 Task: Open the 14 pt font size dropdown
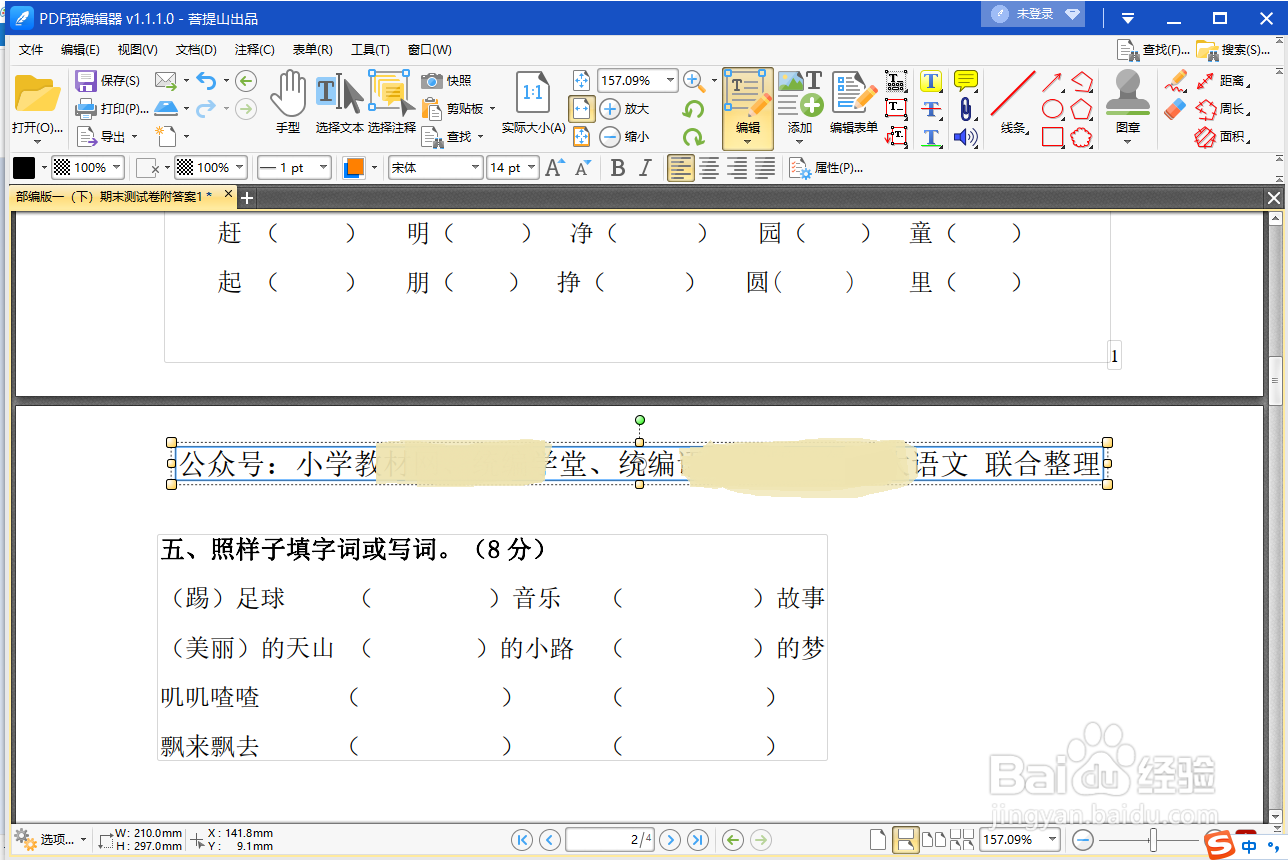[x=532, y=168]
